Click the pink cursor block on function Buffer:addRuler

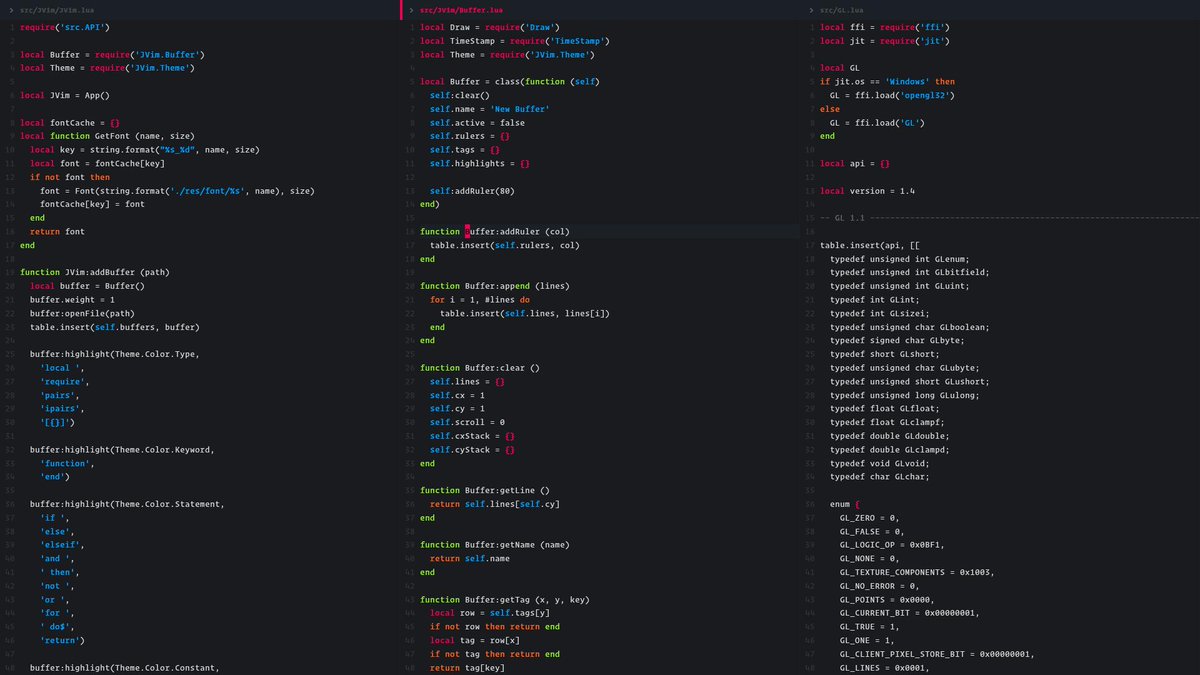tap(467, 231)
